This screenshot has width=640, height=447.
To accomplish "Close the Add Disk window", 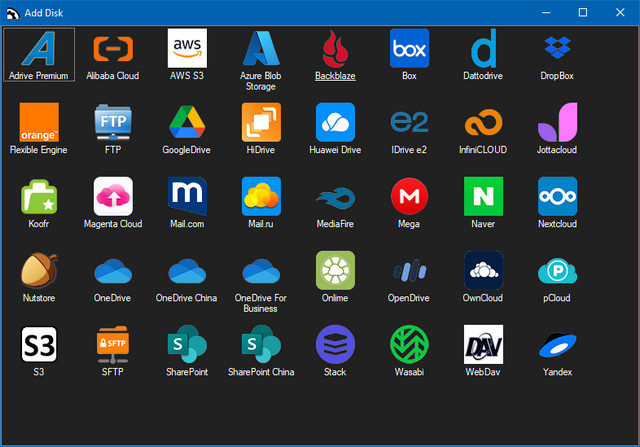I will point(618,12).
